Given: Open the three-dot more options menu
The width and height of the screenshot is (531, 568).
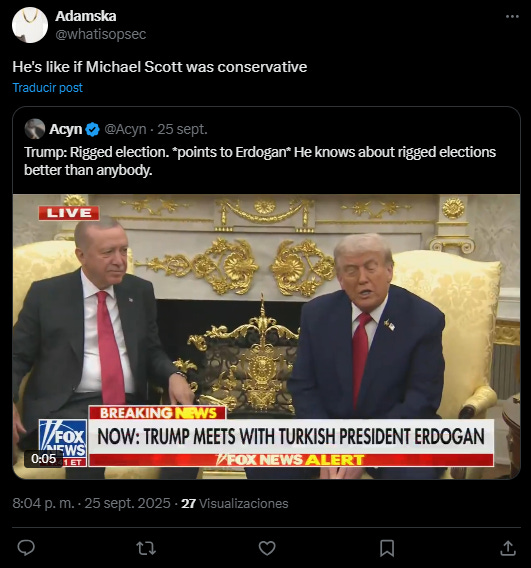Looking at the screenshot, I should click(512, 16).
